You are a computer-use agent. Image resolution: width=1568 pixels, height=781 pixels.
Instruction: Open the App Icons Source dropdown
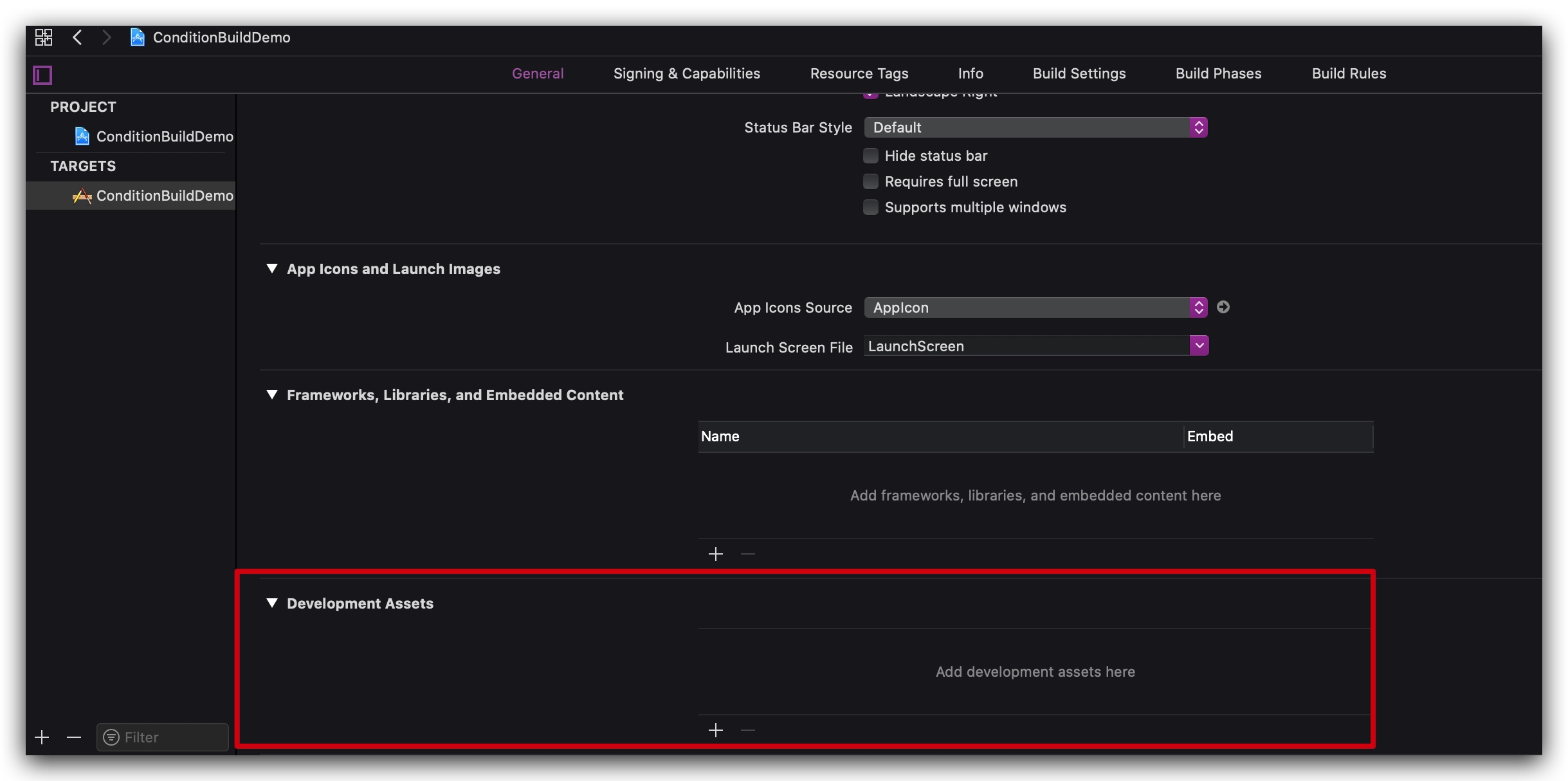pos(1035,308)
